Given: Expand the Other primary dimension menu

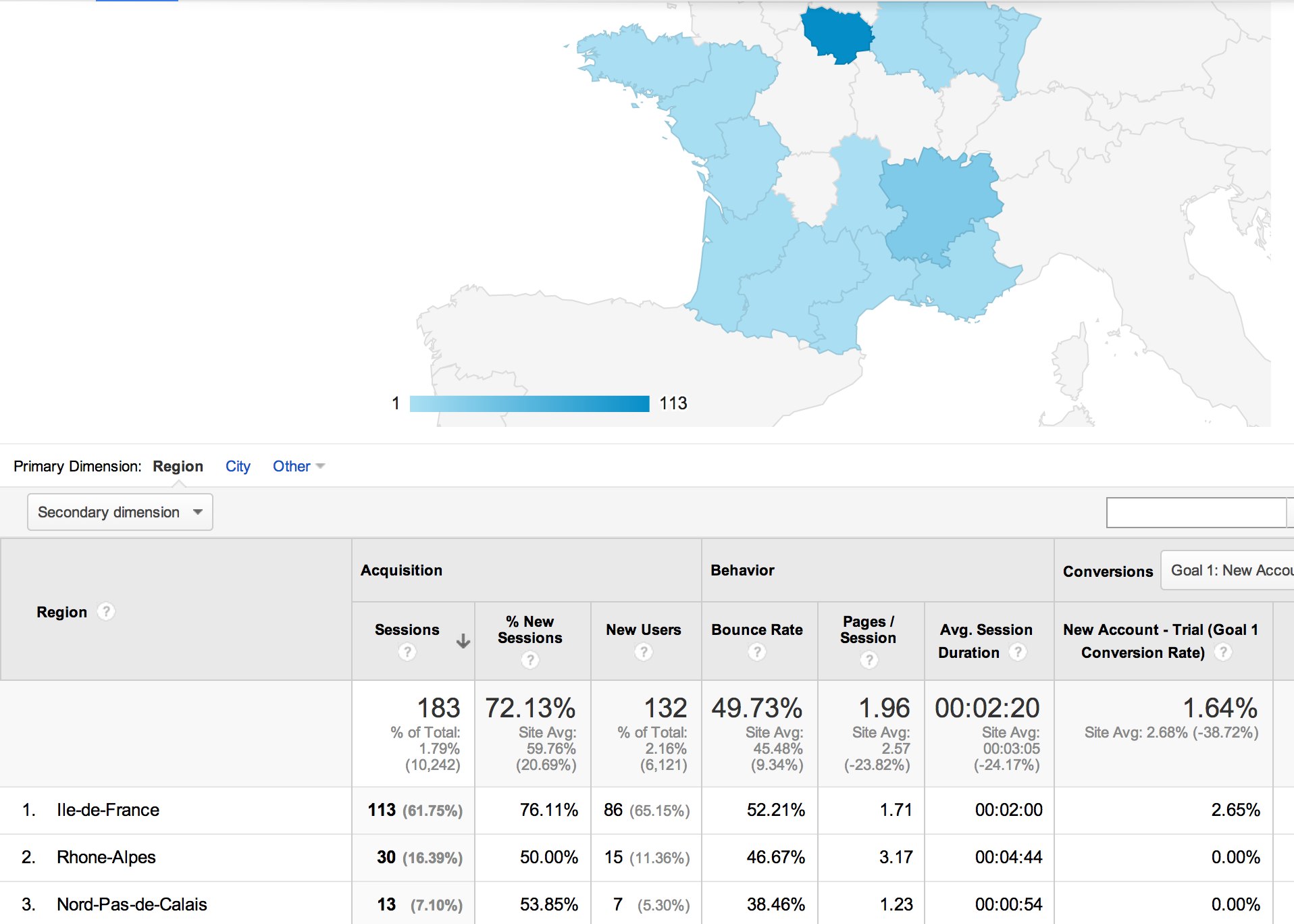Looking at the screenshot, I should tap(298, 466).
